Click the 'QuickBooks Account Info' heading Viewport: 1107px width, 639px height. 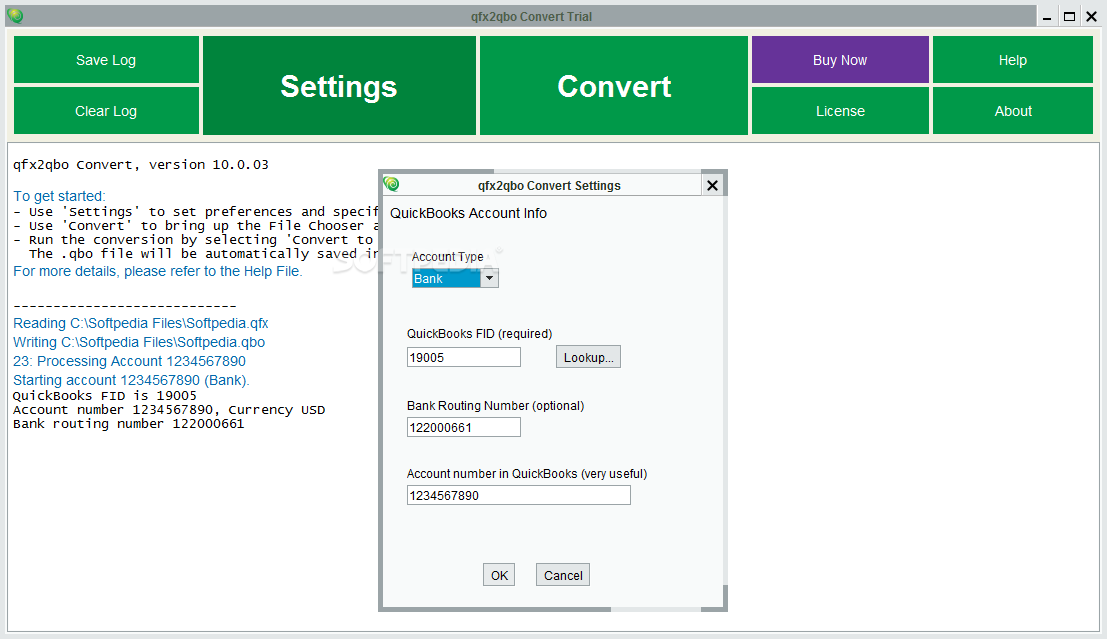[x=468, y=213]
